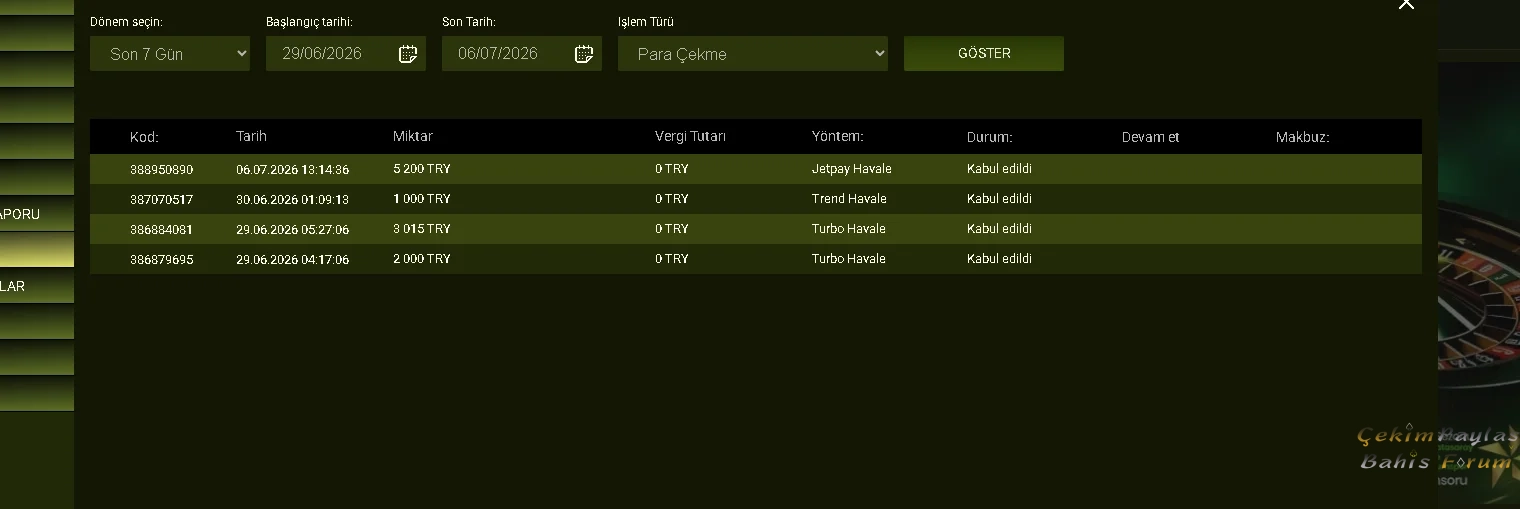Click Kabul edildi status for 388950890
The height and width of the screenshot is (509, 1520).
point(999,169)
